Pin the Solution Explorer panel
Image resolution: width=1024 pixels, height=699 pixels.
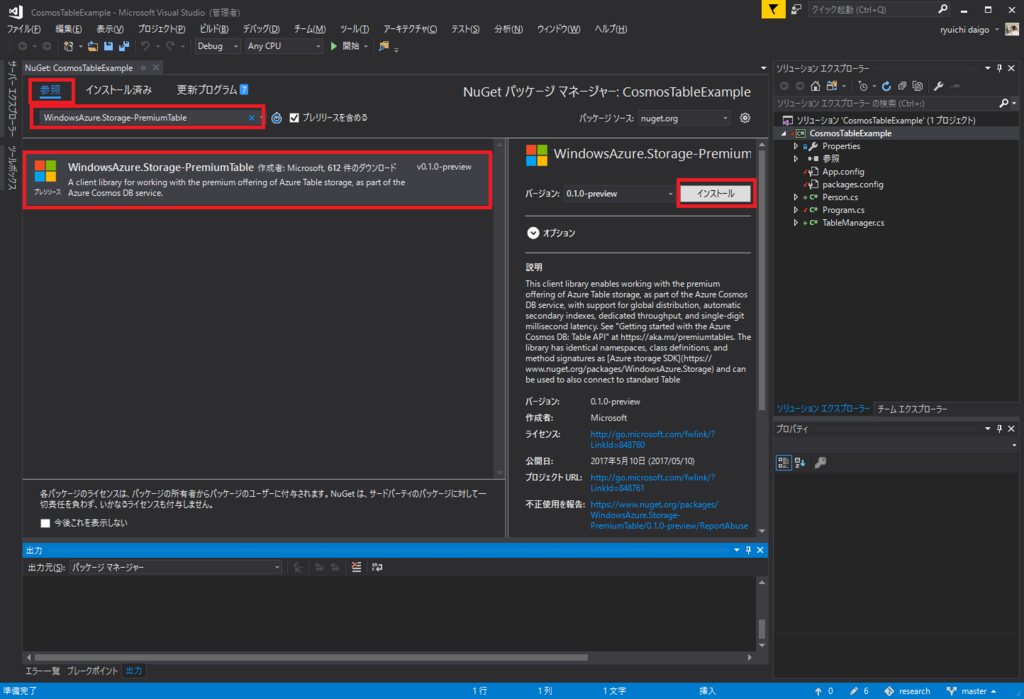pos(999,68)
